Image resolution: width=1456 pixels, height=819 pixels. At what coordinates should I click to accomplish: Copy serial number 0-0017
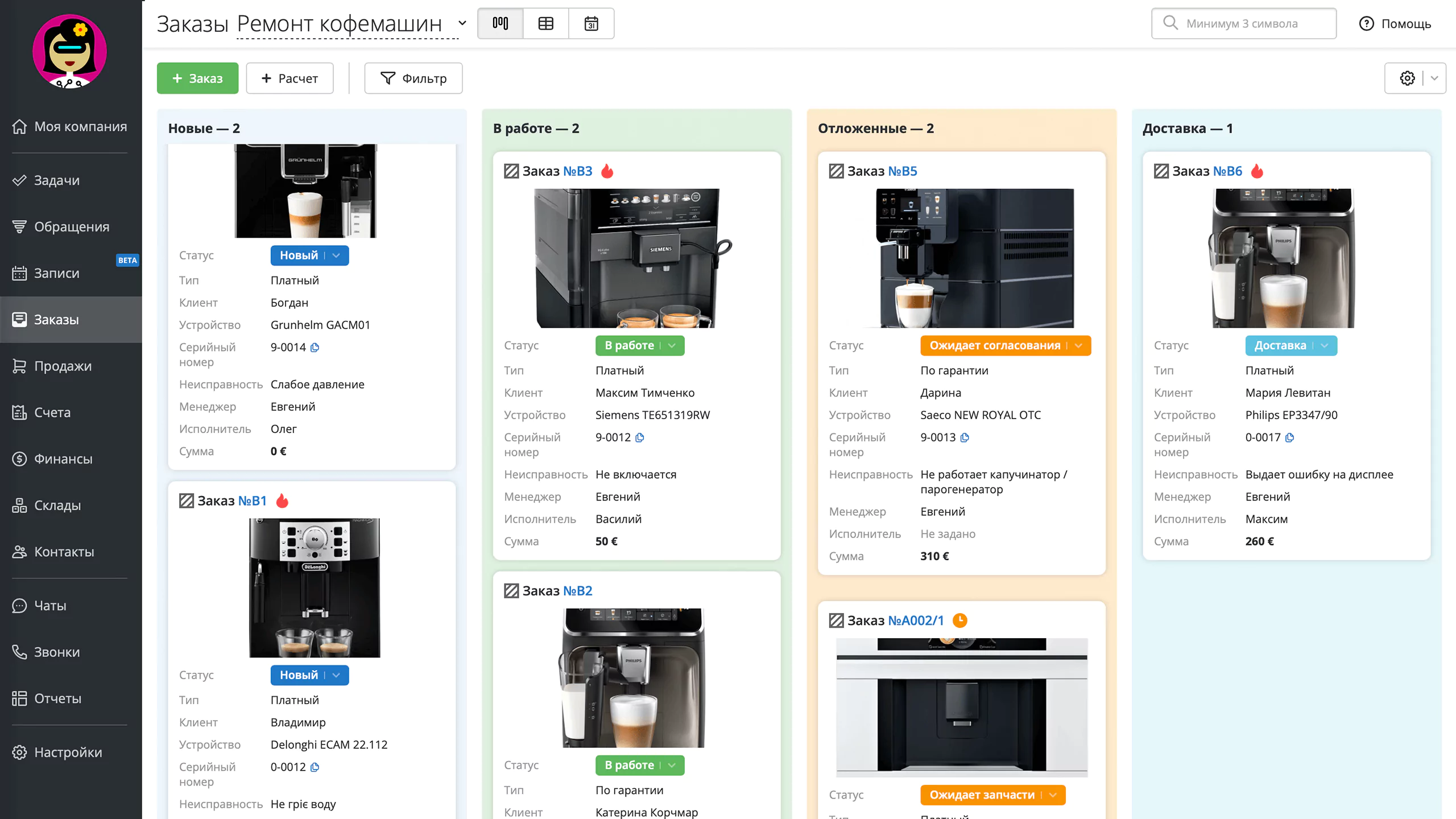(1290, 437)
